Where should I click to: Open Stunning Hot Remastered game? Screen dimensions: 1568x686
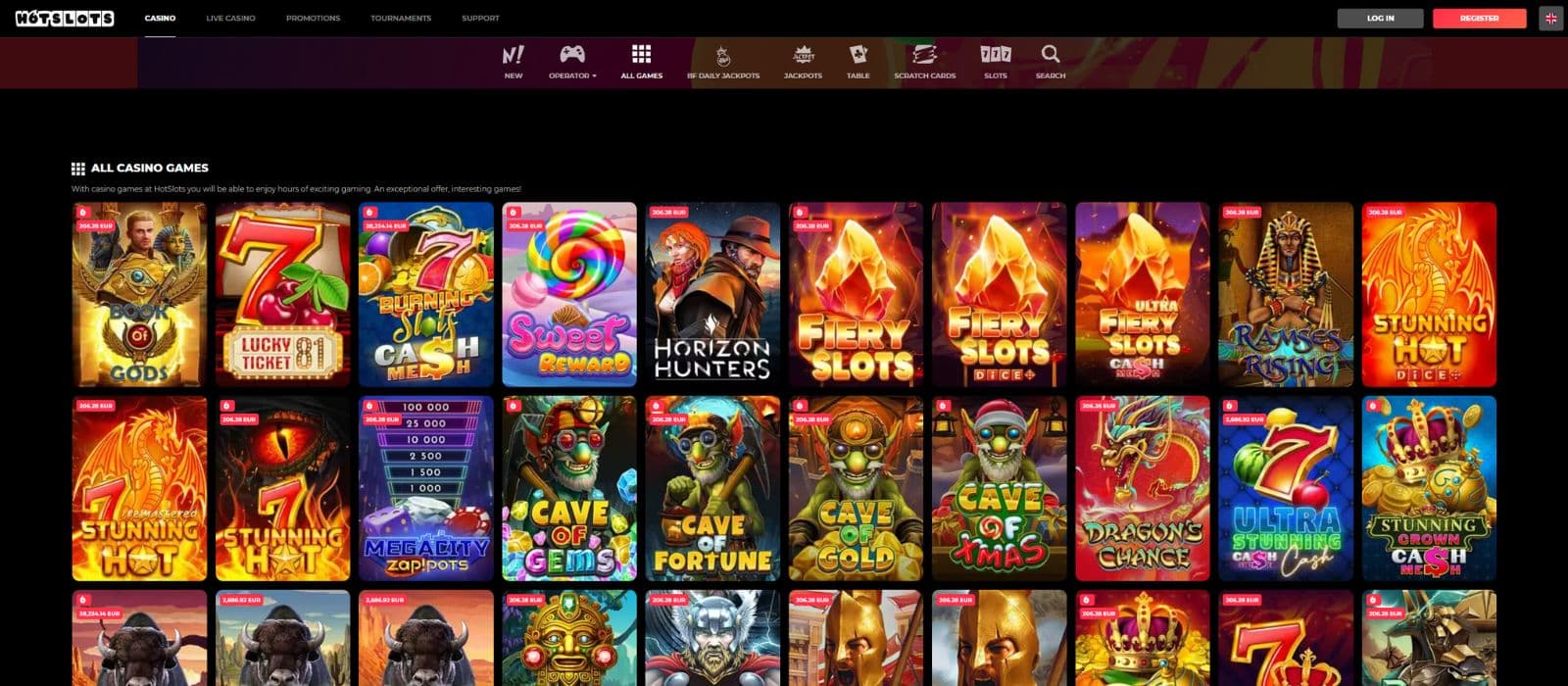(x=139, y=488)
